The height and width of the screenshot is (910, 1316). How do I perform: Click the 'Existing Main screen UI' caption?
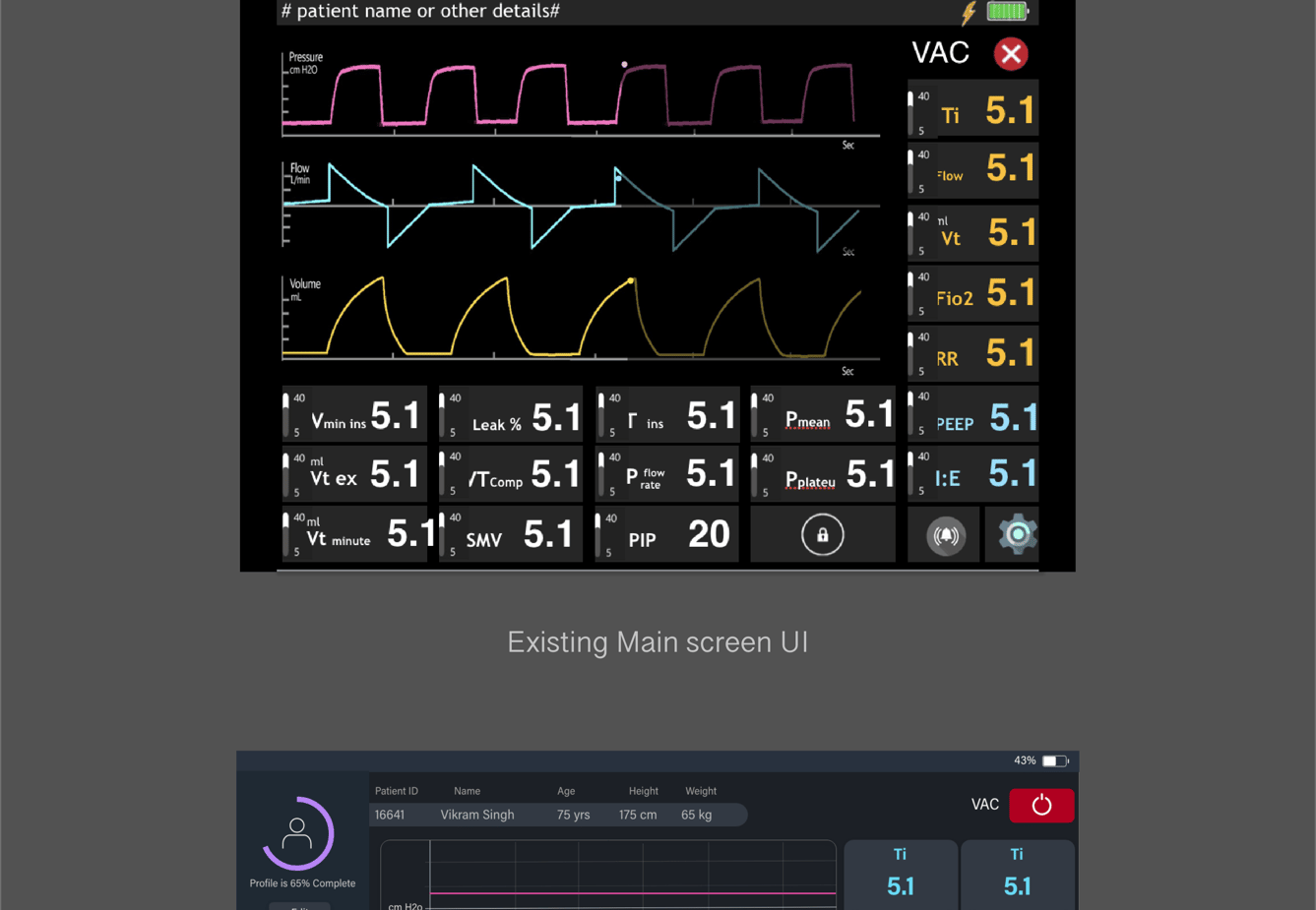click(x=658, y=642)
